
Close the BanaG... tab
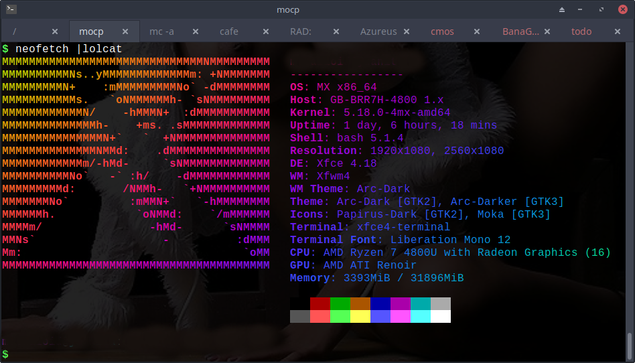click(547, 32)
